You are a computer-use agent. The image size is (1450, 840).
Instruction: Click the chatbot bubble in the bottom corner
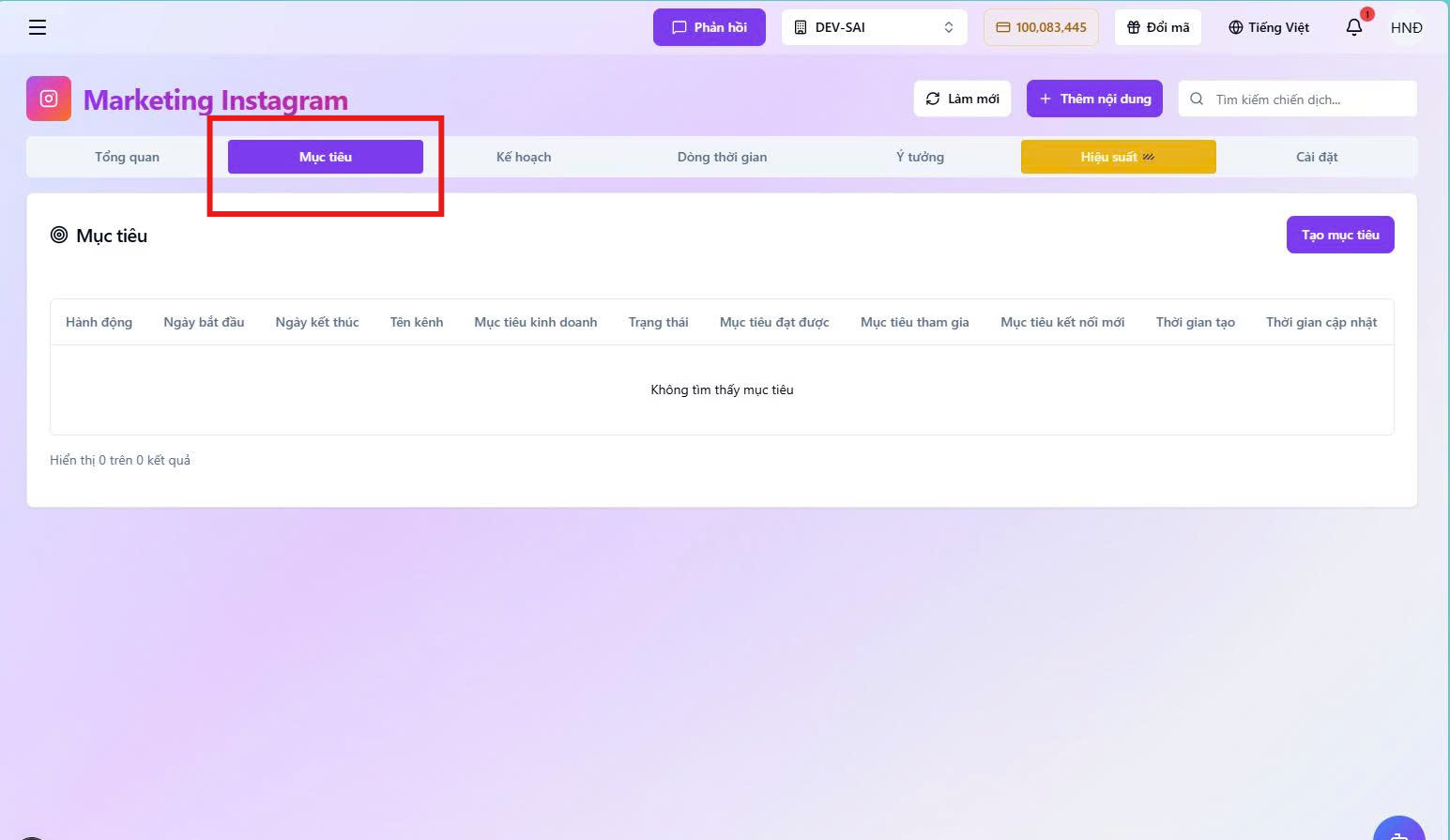click(1399, 830)
